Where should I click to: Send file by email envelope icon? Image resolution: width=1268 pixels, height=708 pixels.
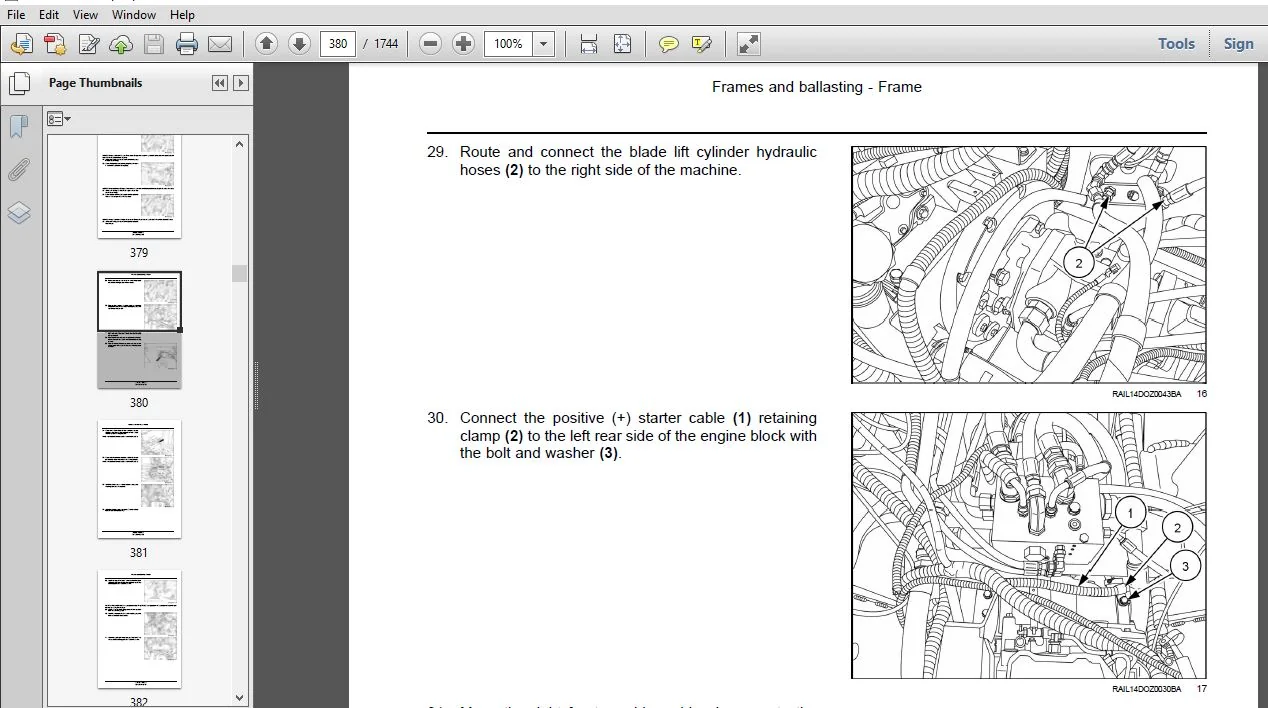[x=220, y=44]
